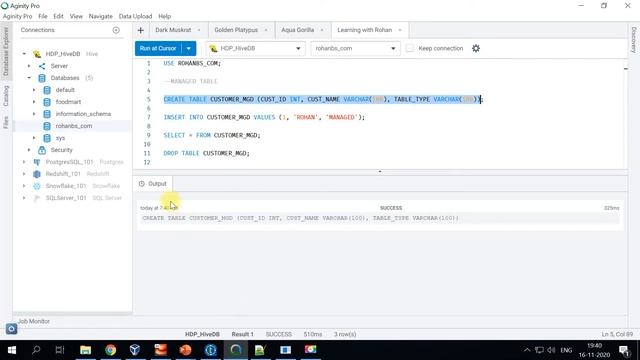Expand the Server node

click(x=29, y=66)
